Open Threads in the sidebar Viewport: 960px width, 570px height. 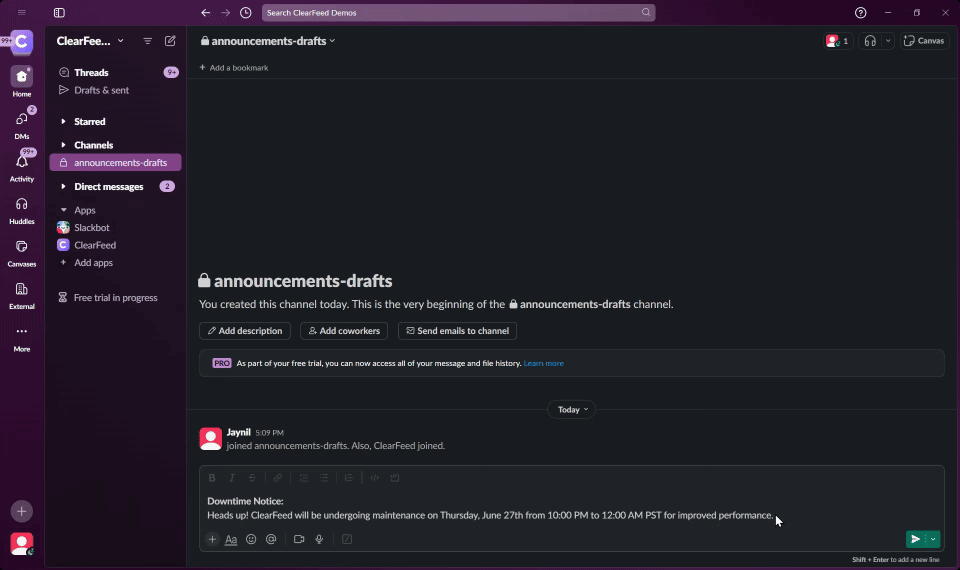[91, 72]
